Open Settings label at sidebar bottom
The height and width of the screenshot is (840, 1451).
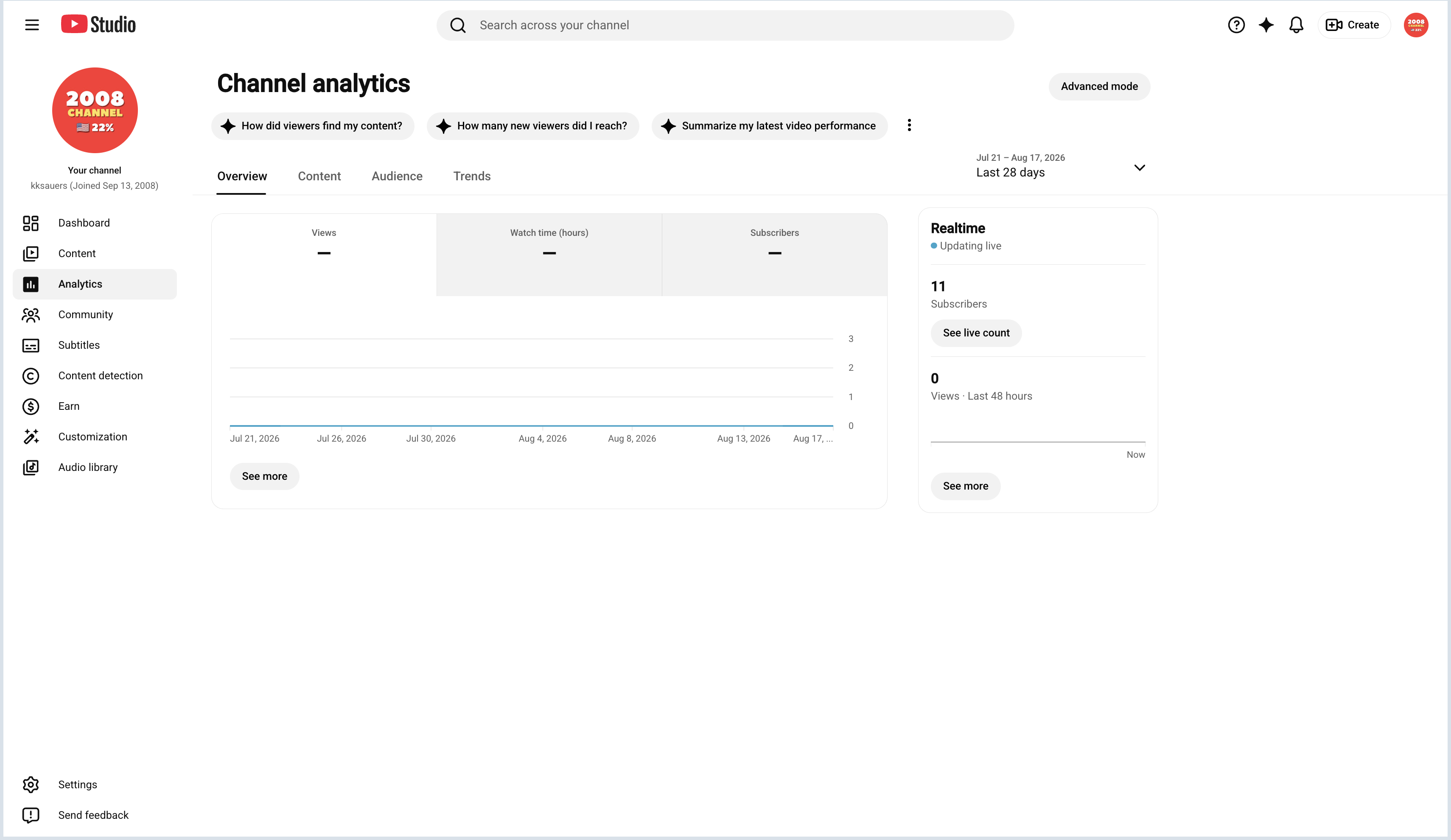tap(78, 784)
